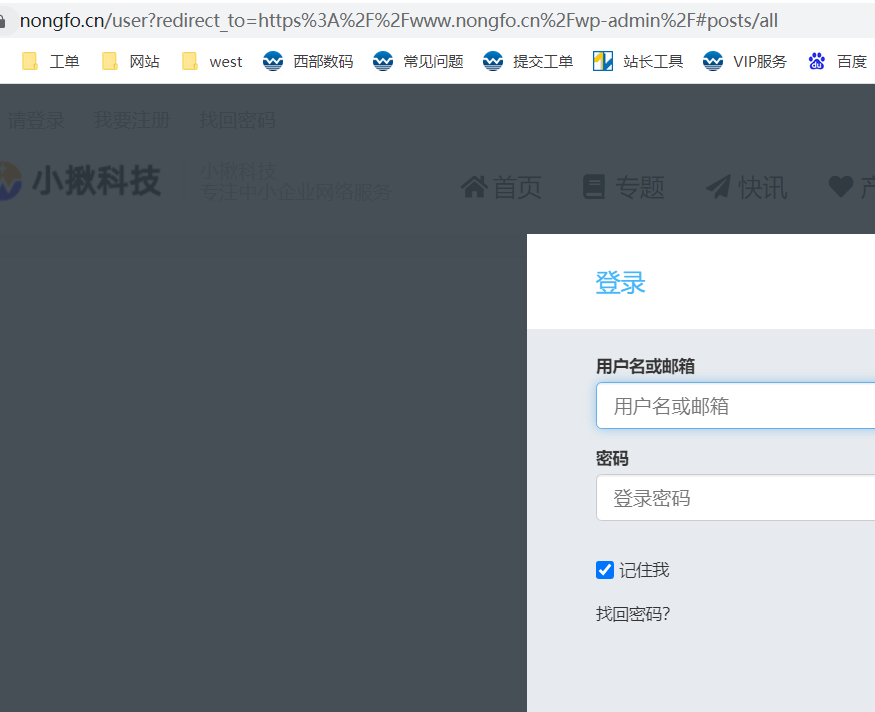Click the 找回密码? link in the form
875x712 pixels.
(x=633, y=614)
